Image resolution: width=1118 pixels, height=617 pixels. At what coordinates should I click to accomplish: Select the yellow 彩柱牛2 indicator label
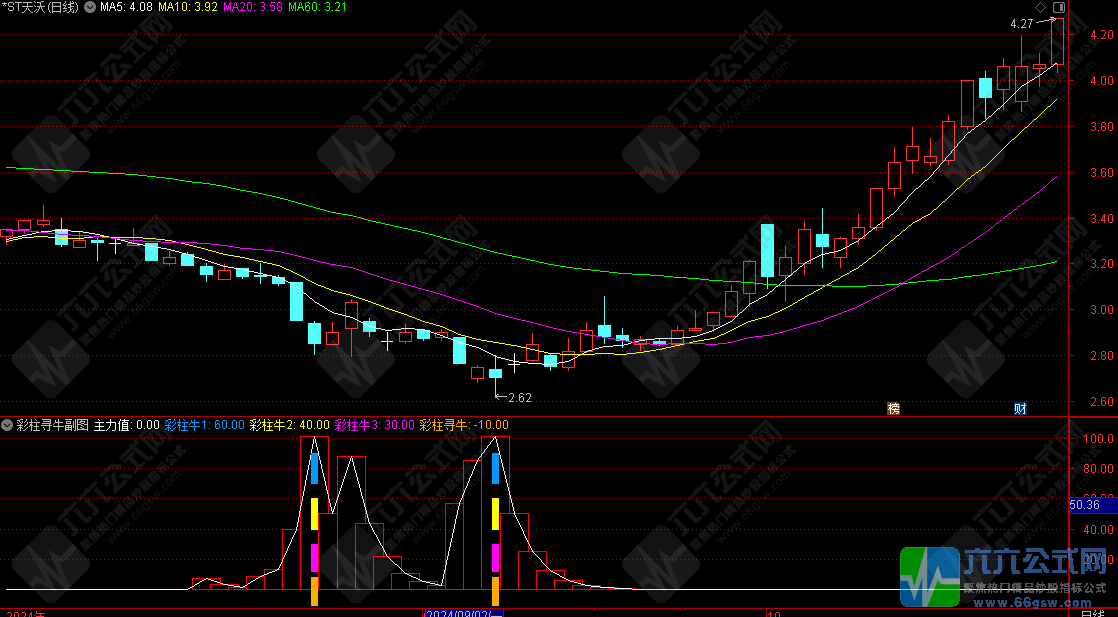(x=290, y=425)
